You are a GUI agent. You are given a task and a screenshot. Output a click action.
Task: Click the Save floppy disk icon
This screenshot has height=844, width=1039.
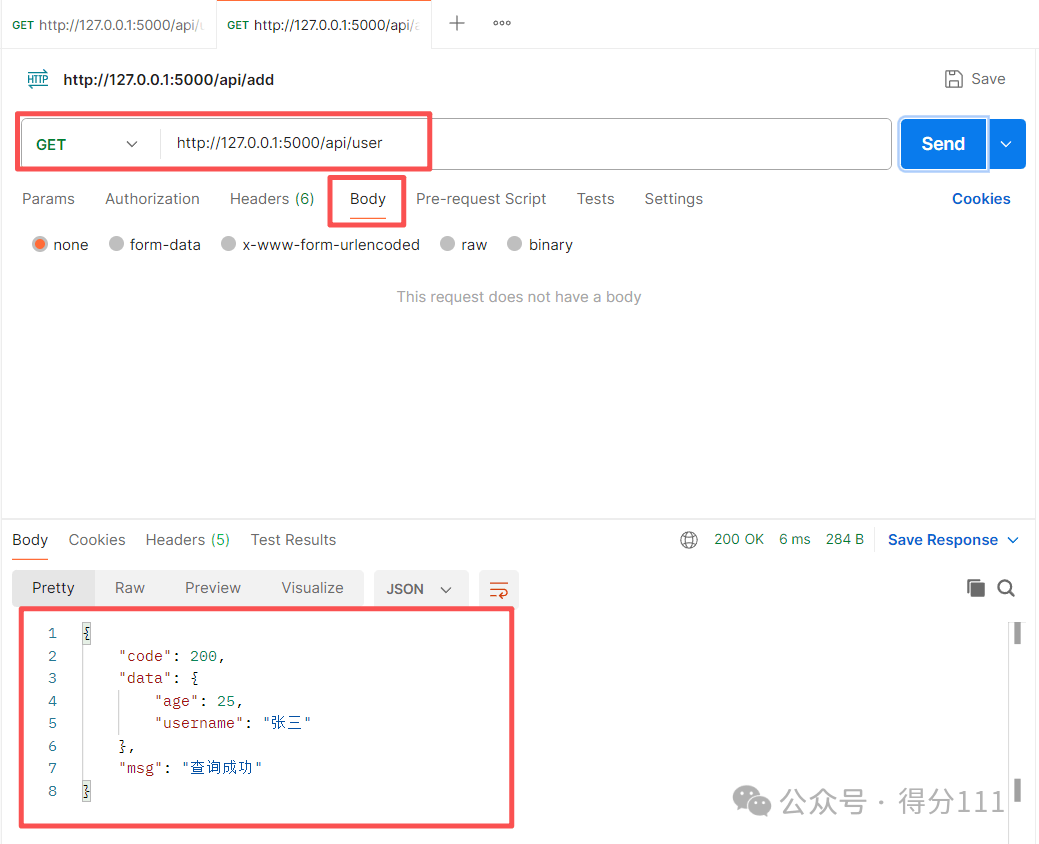(954, 79)
